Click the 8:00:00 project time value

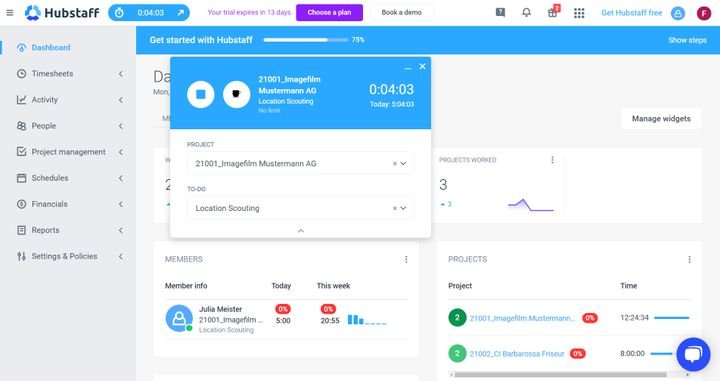click(632, 353)
